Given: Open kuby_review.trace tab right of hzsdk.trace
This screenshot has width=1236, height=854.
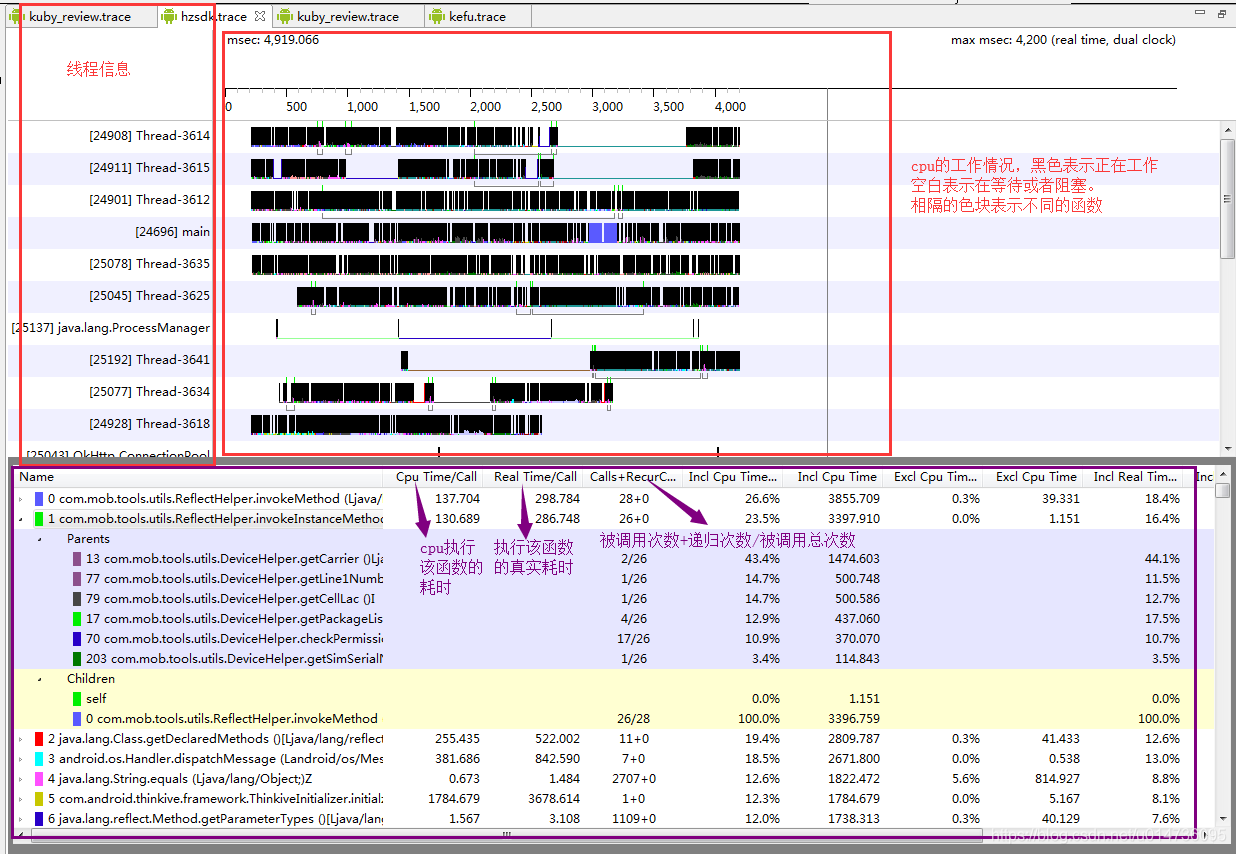Looking at the screenshot, I should tap(347, 16).
